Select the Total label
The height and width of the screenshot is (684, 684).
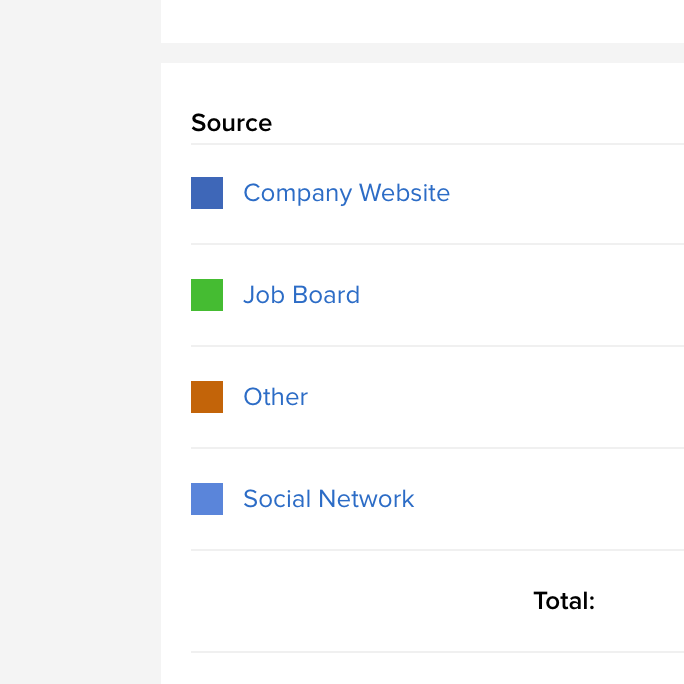coord(564,601)
